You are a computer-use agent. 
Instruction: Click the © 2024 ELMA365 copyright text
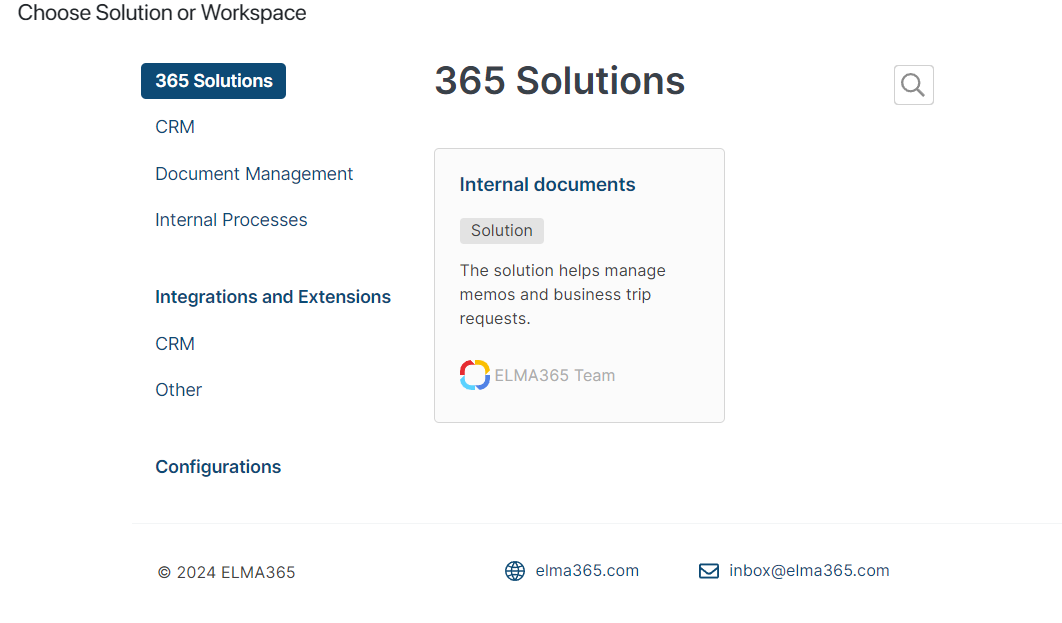(x=226, y=572)
